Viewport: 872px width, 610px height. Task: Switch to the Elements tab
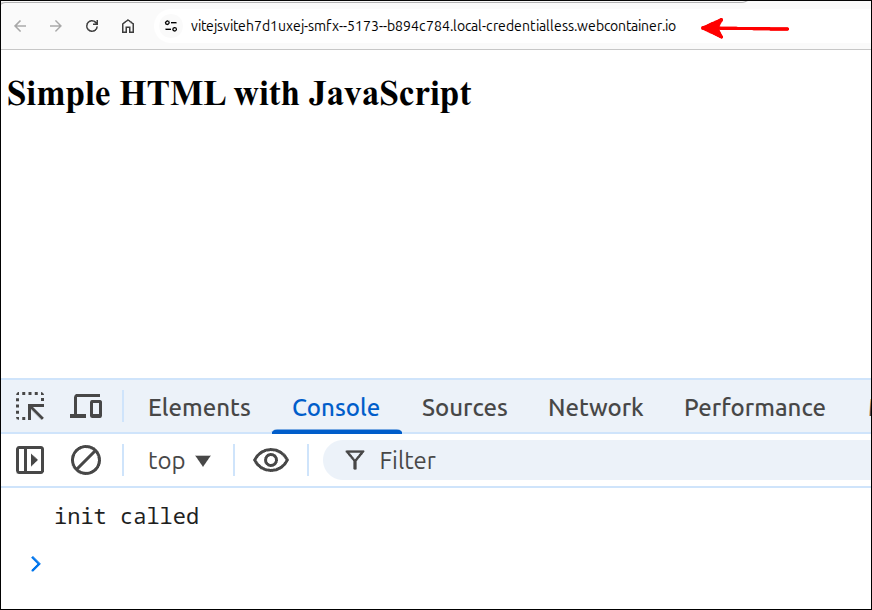[x=199, y=407]
